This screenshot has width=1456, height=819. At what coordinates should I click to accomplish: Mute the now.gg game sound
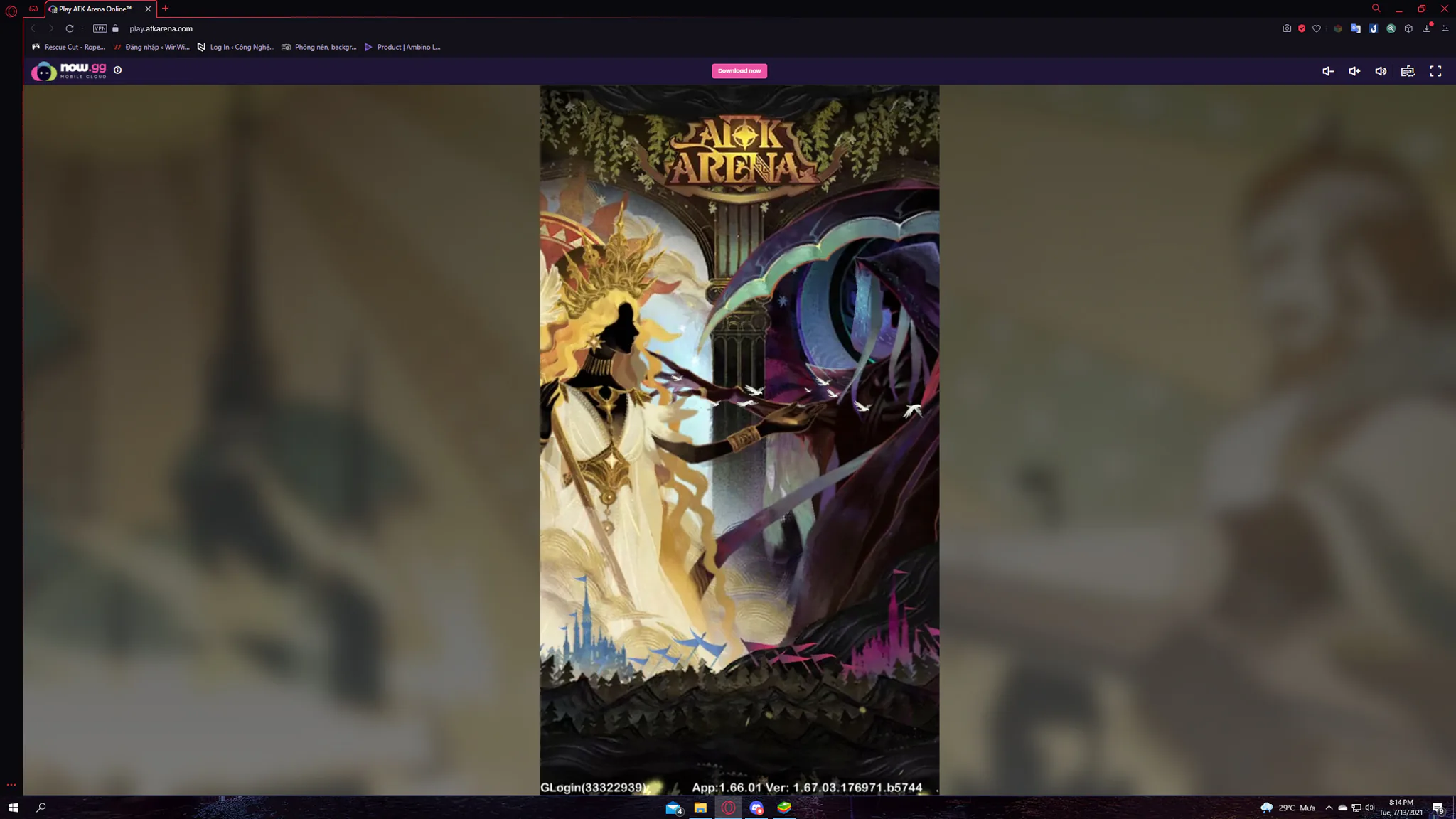click(1381, 71)
